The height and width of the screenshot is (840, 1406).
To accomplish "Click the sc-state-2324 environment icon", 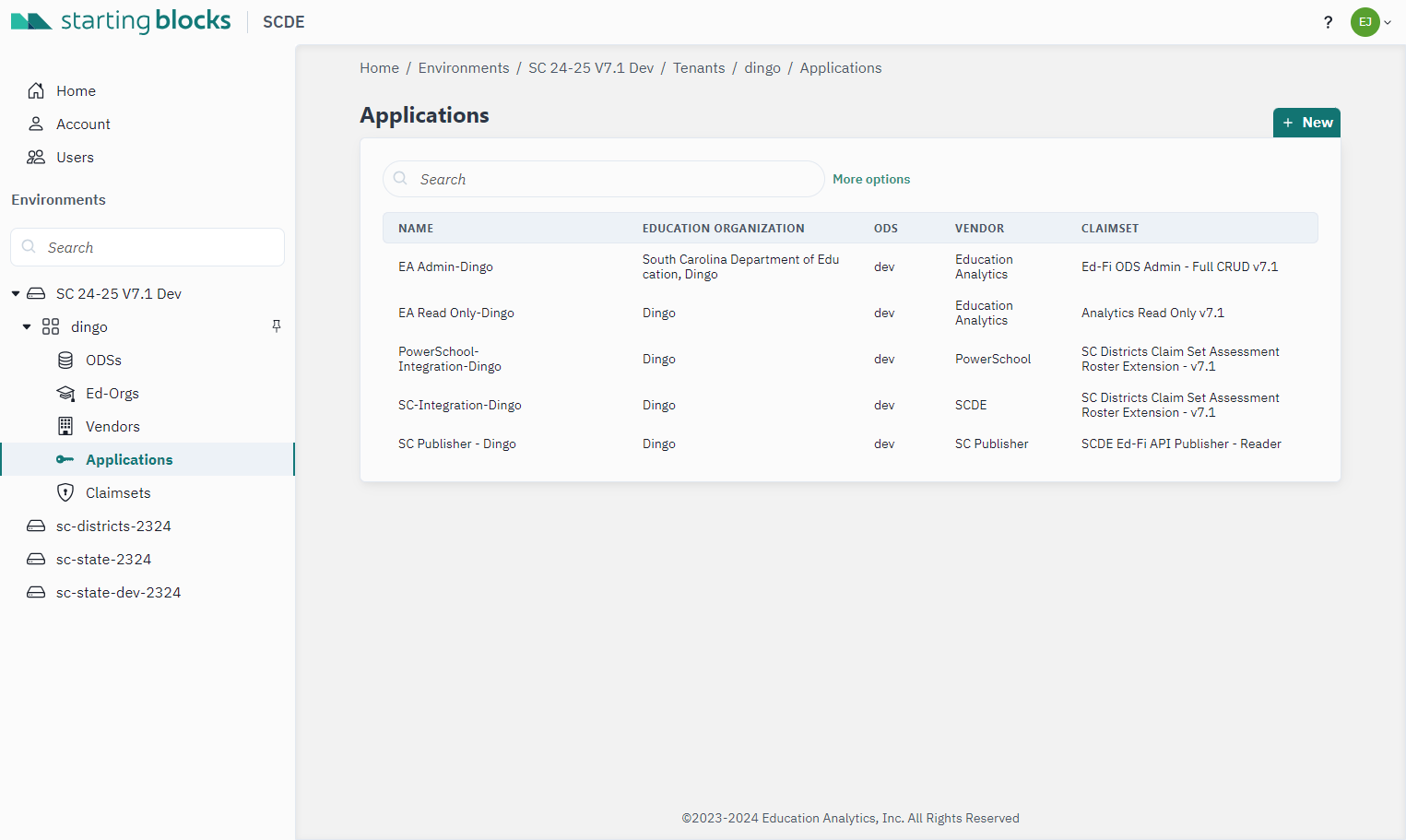I will [36, 559].
